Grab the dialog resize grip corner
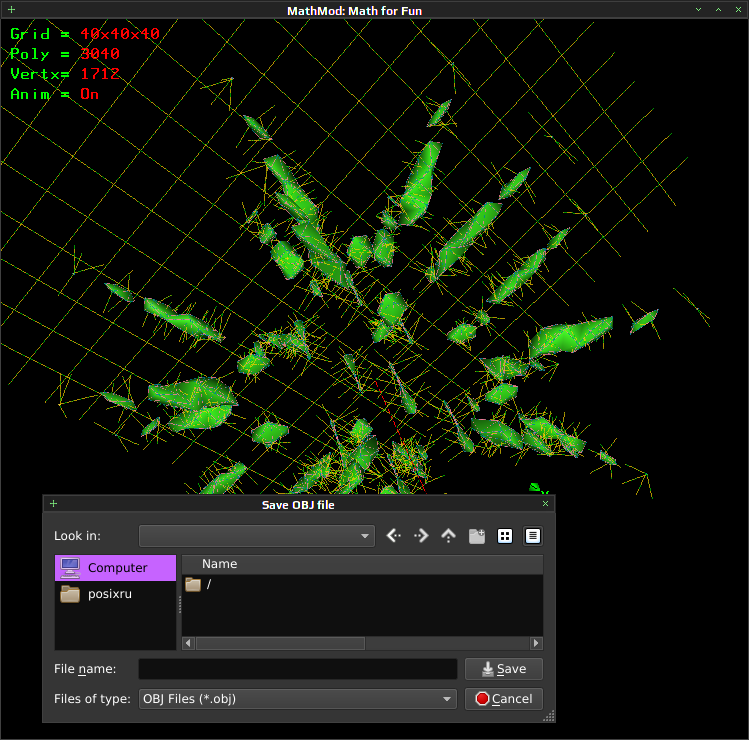 [x=549, y=716]
